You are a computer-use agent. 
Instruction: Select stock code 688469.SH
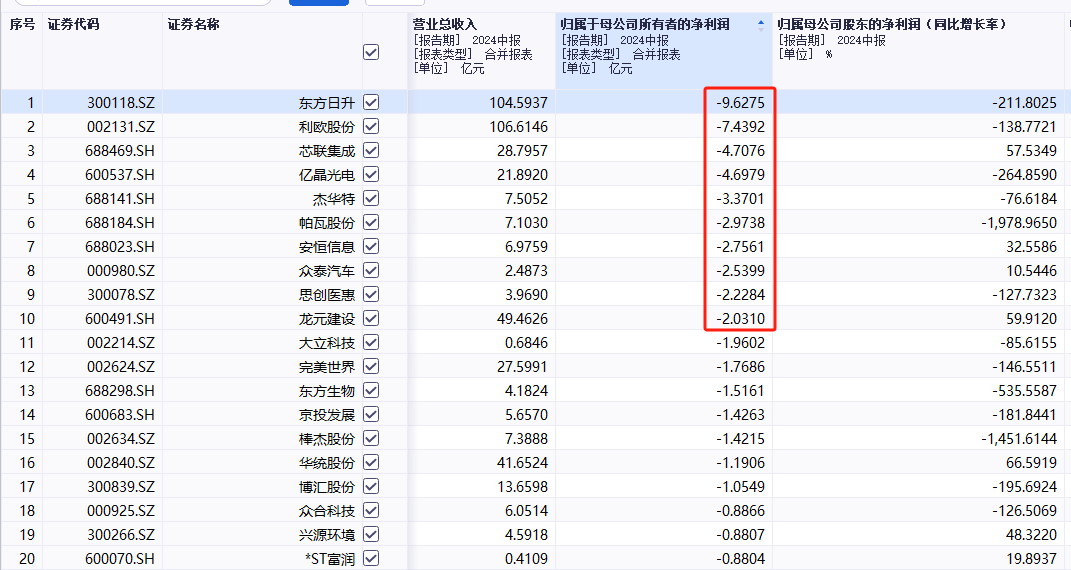pos(120,151)
